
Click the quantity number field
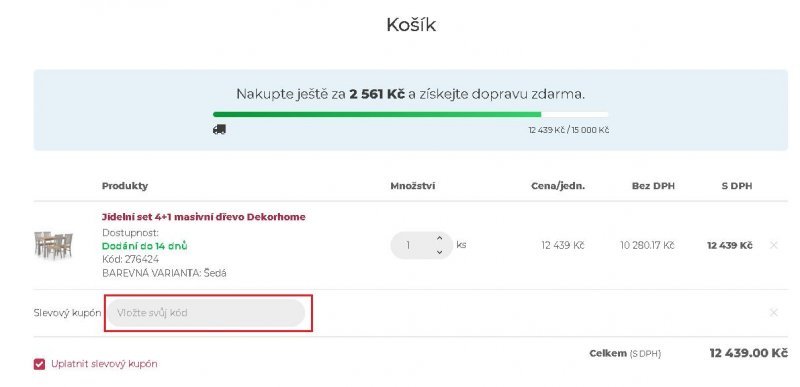(x=412, y=245)
